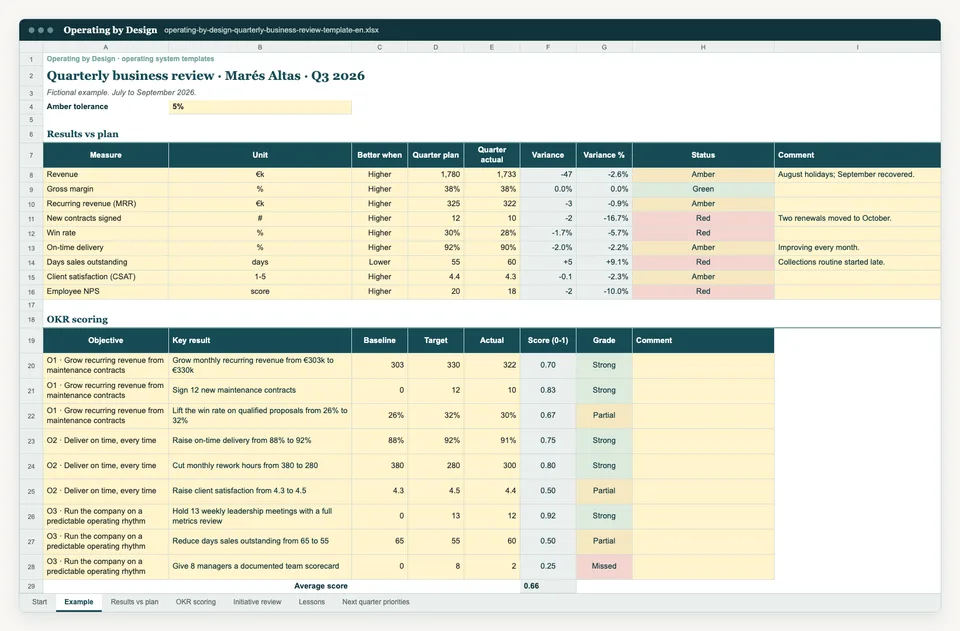Click the Win rate measure cell
The height and width of the screenshot is (631, 960).
tap(106, 233)
